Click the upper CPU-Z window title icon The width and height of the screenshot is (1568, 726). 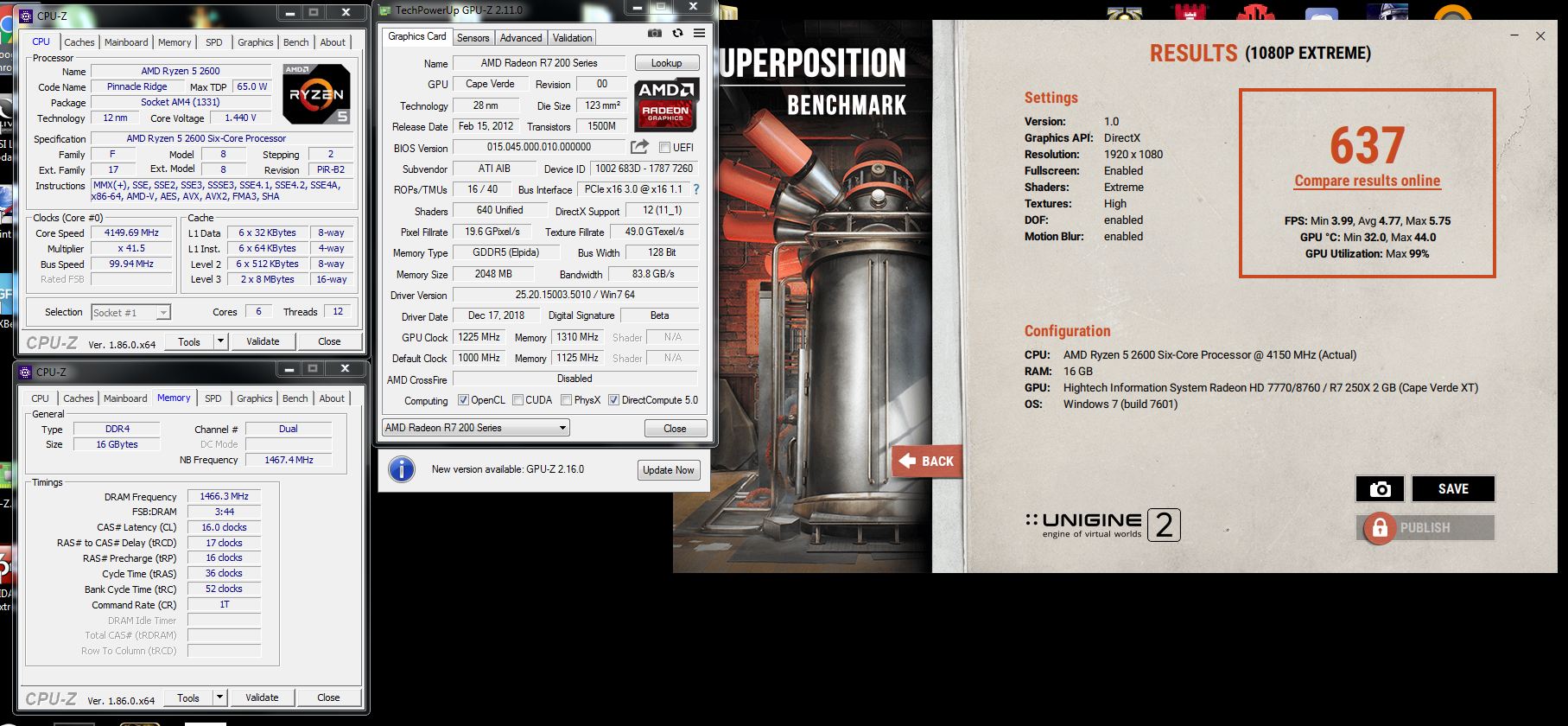click(x=27, y=15)
